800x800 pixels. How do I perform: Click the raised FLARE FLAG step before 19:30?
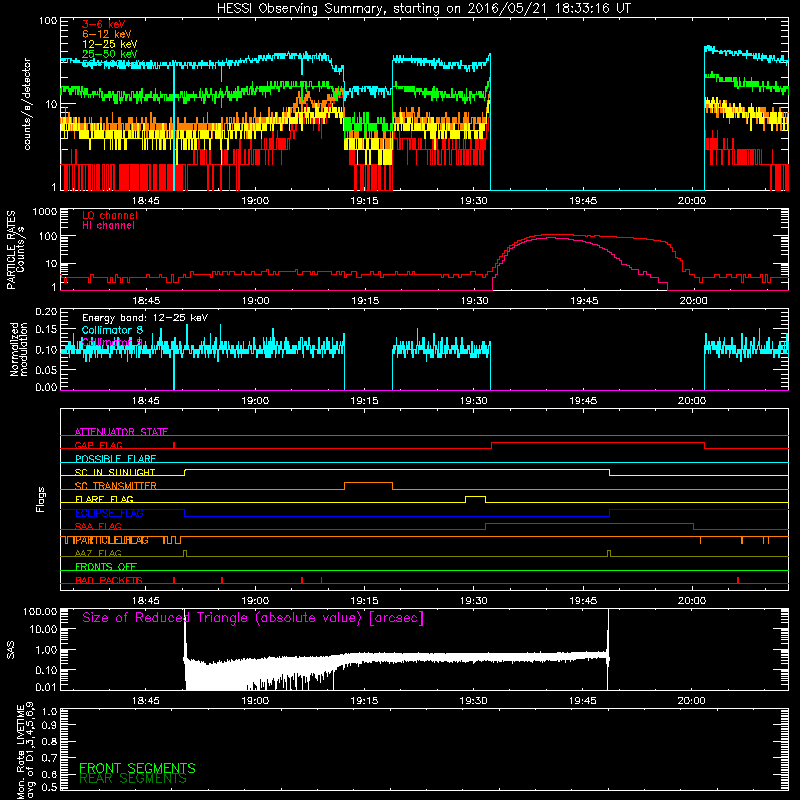pos(476,496)
